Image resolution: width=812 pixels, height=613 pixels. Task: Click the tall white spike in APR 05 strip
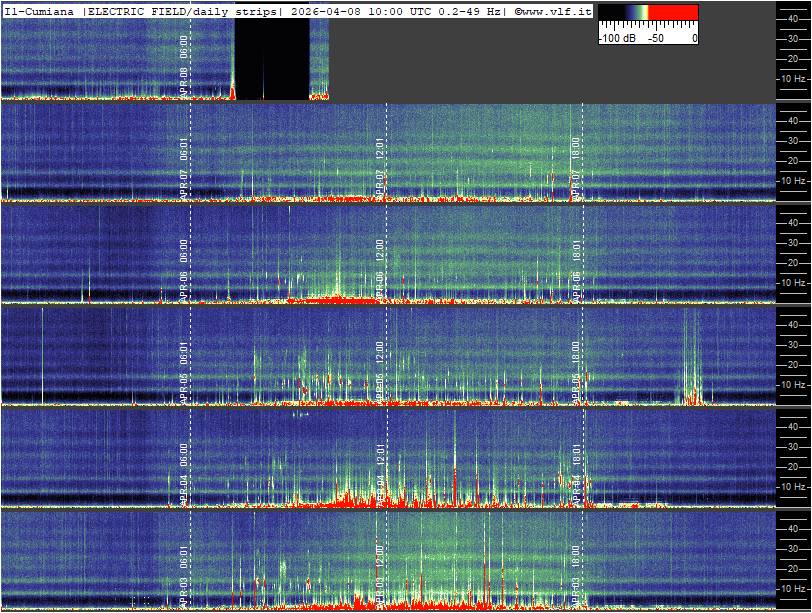42,355
